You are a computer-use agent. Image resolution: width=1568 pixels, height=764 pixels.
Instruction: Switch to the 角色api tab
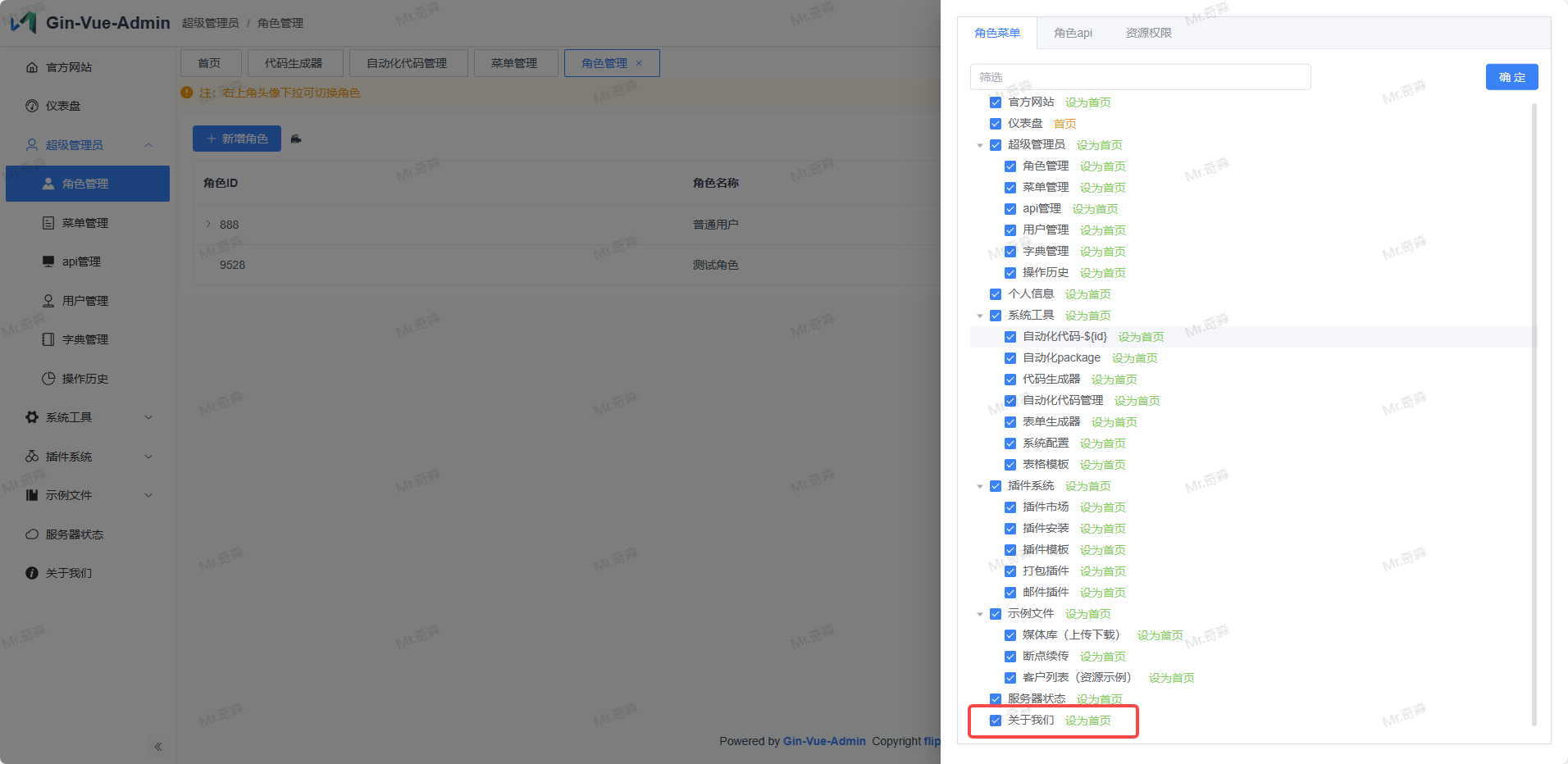pyautogui.click(x=1073, y=33)
